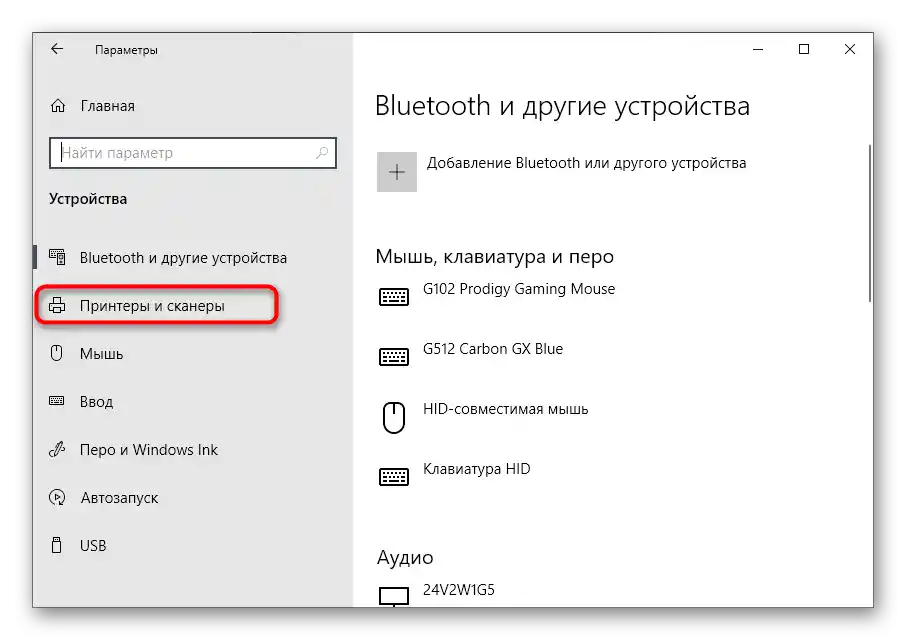Open the USB settings section

(x=93, y=545)
